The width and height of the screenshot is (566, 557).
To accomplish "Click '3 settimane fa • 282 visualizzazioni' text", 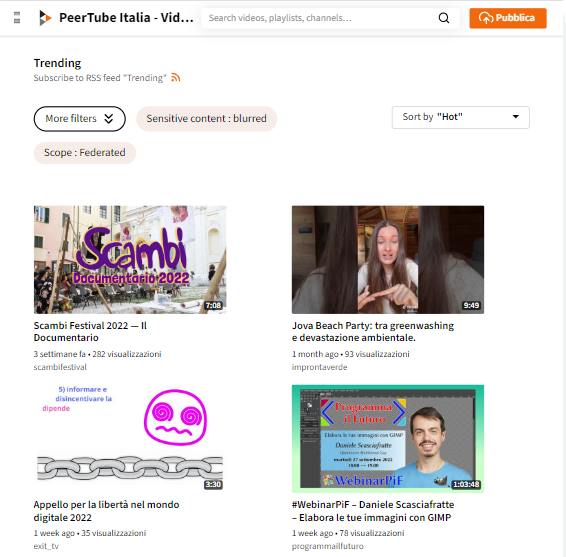I will [97, 354].
